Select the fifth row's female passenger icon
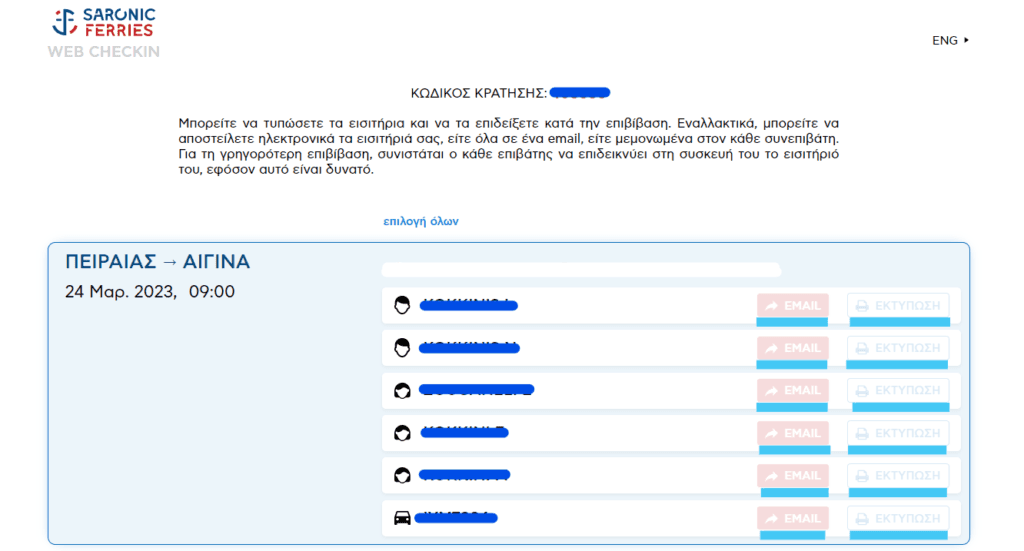 coord(402,475)
